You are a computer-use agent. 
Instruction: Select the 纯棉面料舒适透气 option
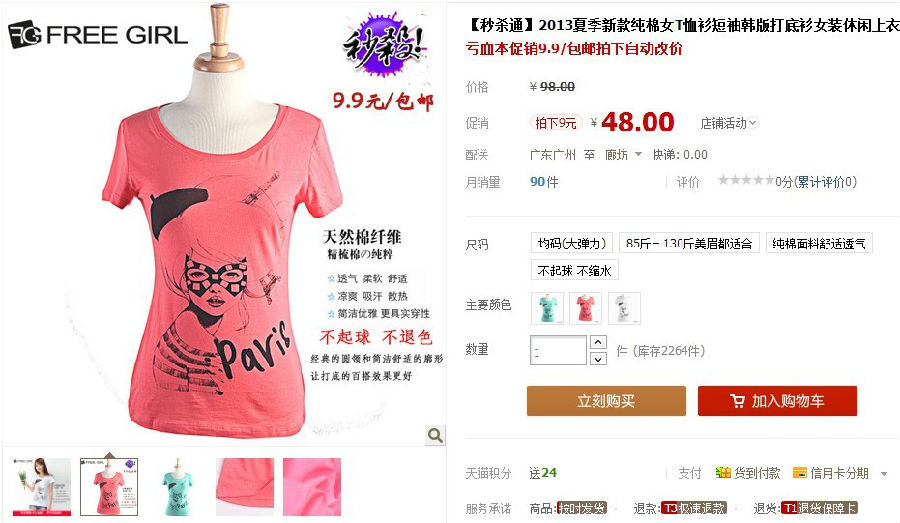tap(819, 243)
